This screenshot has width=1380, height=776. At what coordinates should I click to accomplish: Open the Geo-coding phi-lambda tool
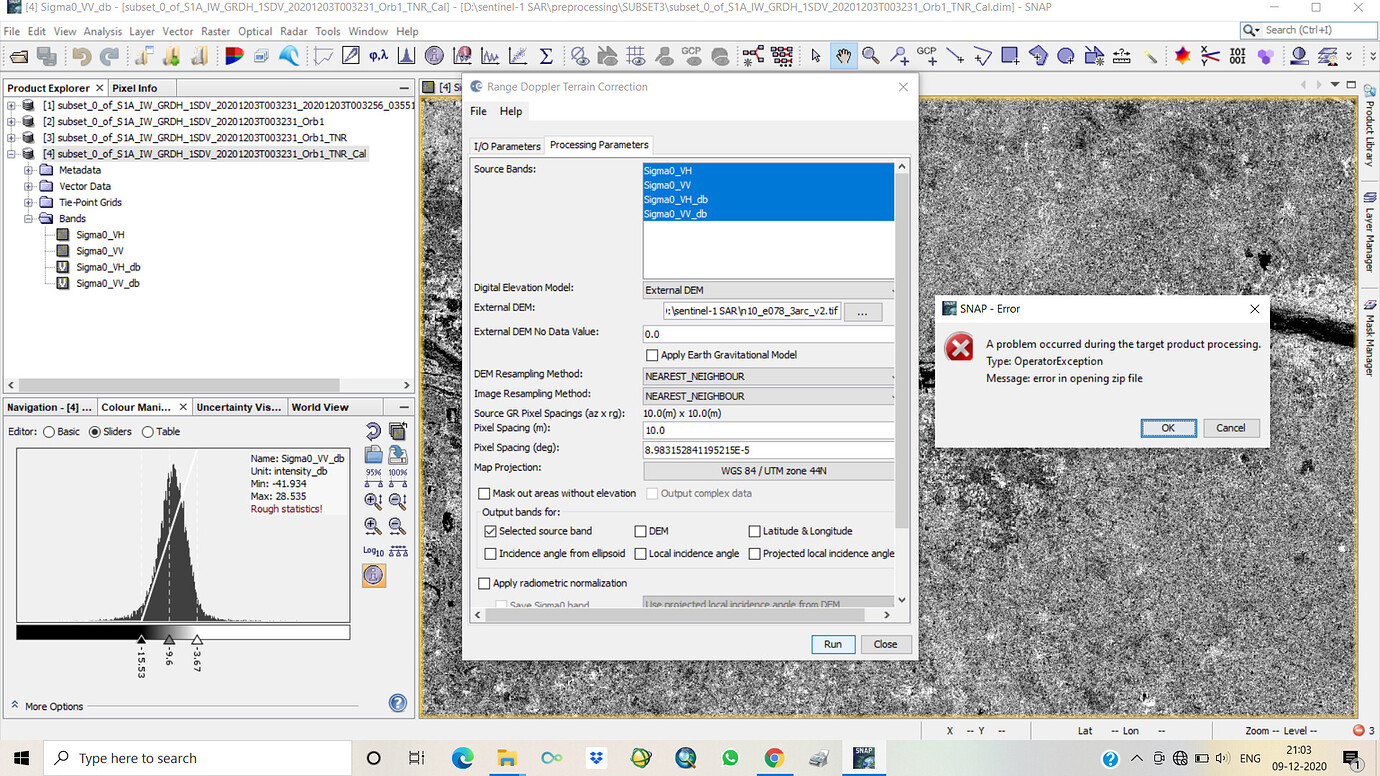[x=378, y=55]
